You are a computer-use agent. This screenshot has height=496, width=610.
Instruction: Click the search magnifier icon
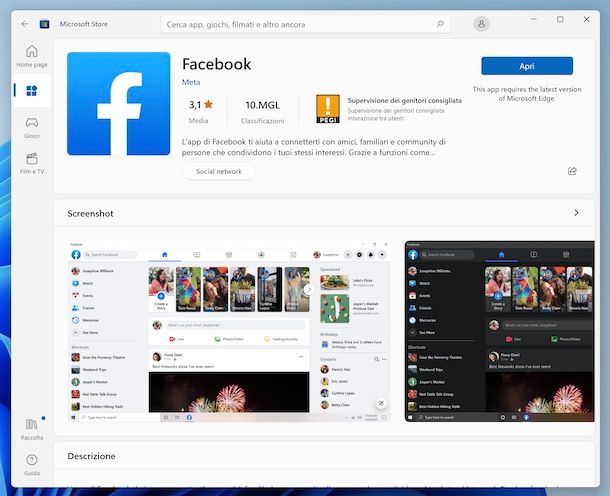[x=440, y=24]
